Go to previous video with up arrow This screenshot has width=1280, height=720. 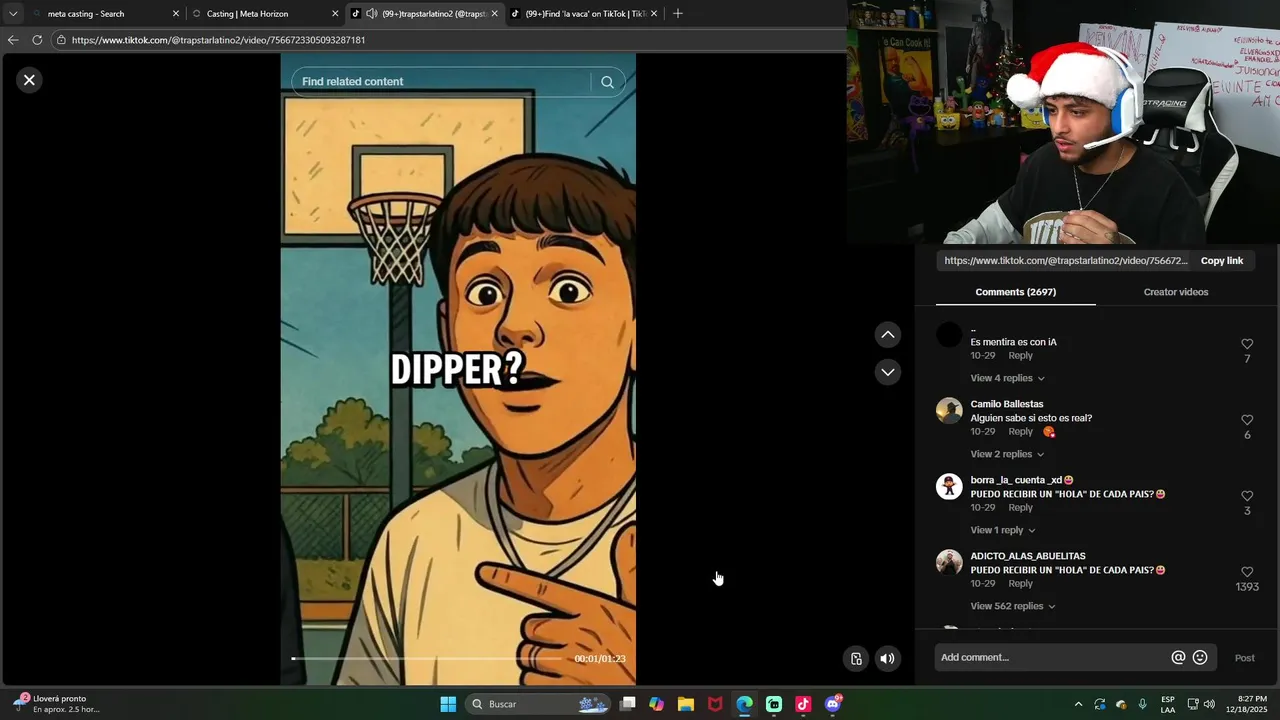tap(888, 335)
